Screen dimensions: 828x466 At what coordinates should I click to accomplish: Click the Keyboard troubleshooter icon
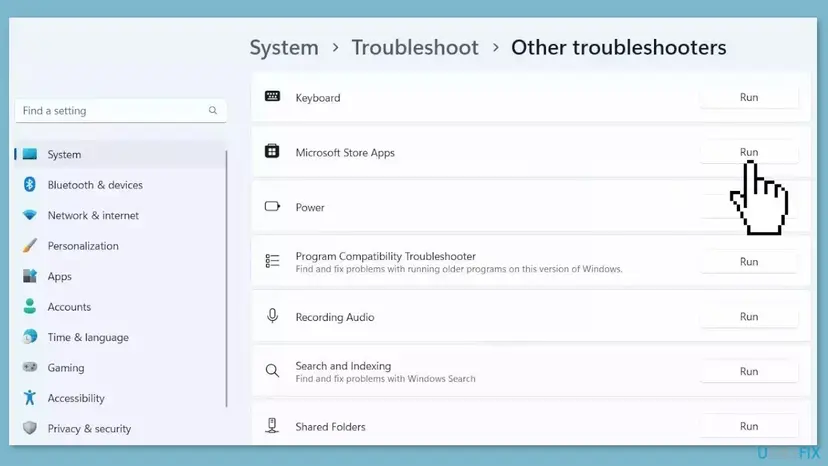(x=272, y=97)
